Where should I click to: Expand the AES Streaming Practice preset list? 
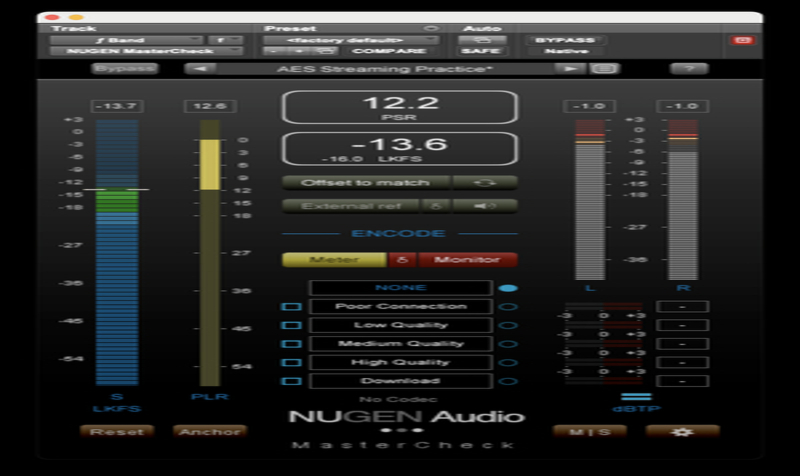coord(387,69)
